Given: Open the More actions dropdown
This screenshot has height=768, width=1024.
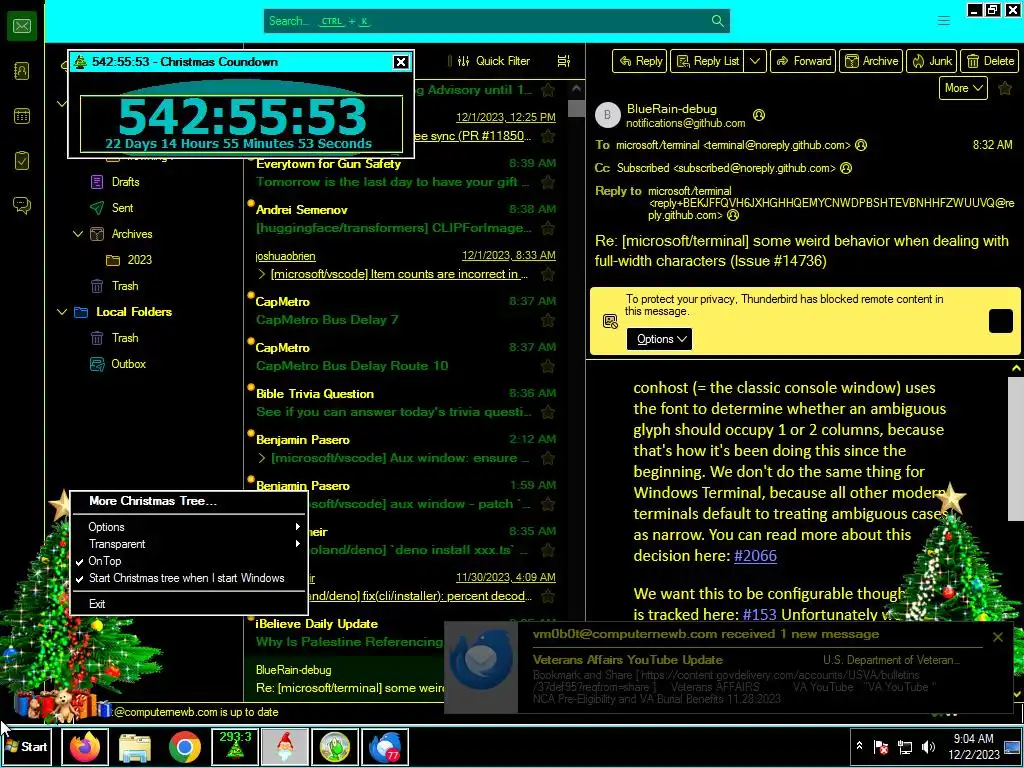Looking at the screenshot, I should coord(963,88).
